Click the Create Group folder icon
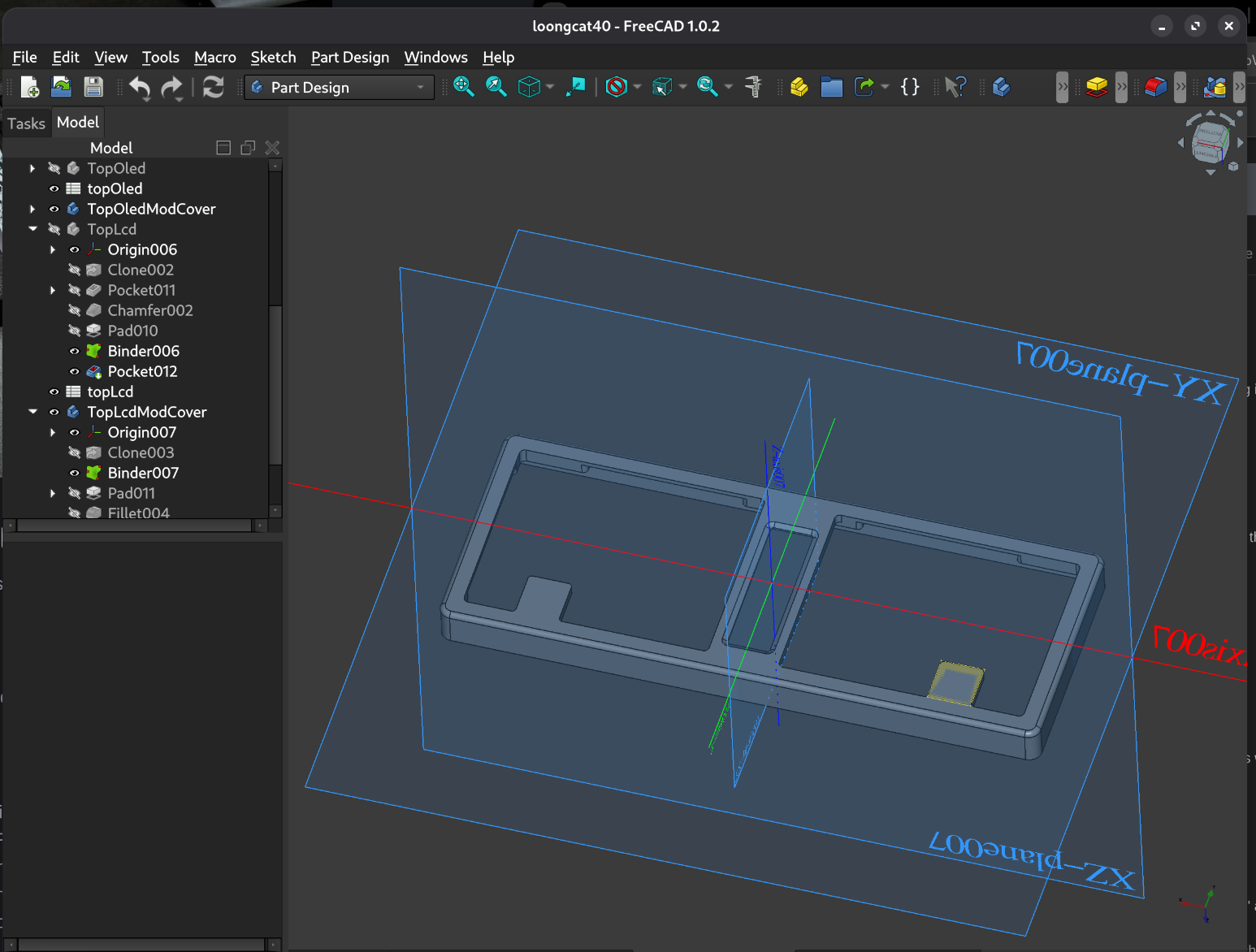The width and height of the screenshot is (1256, 952). tap(831, 87)
